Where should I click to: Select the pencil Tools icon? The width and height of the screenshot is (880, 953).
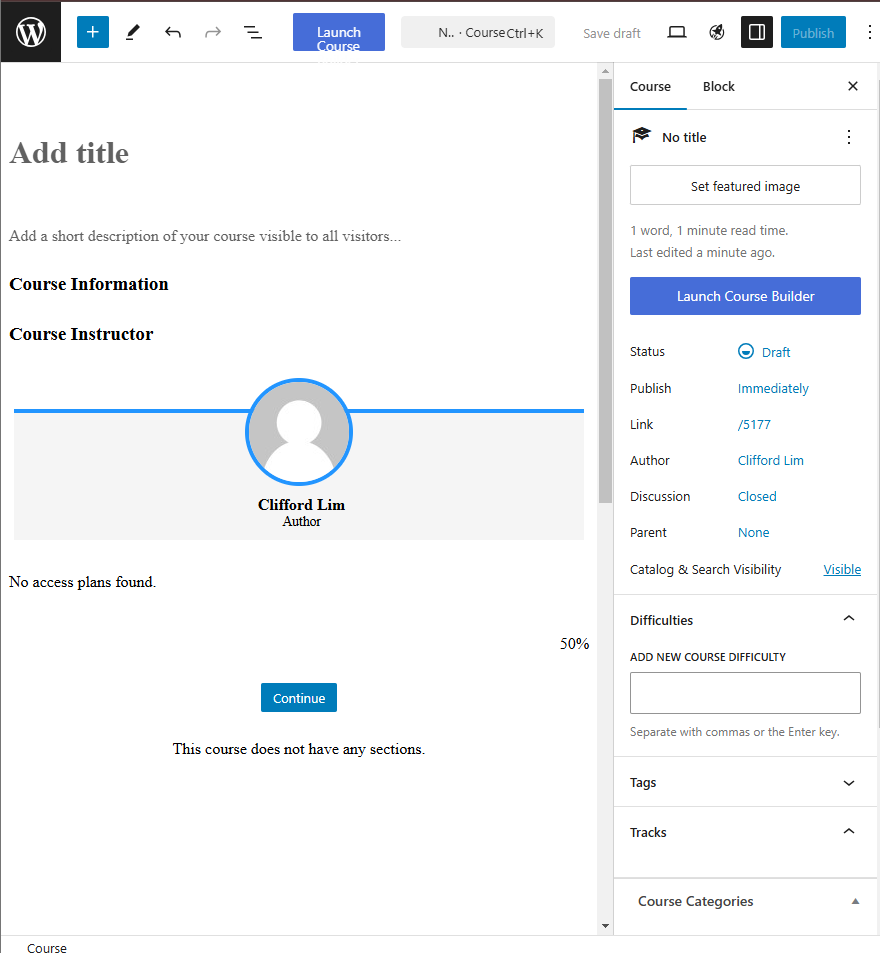point(132,32)
